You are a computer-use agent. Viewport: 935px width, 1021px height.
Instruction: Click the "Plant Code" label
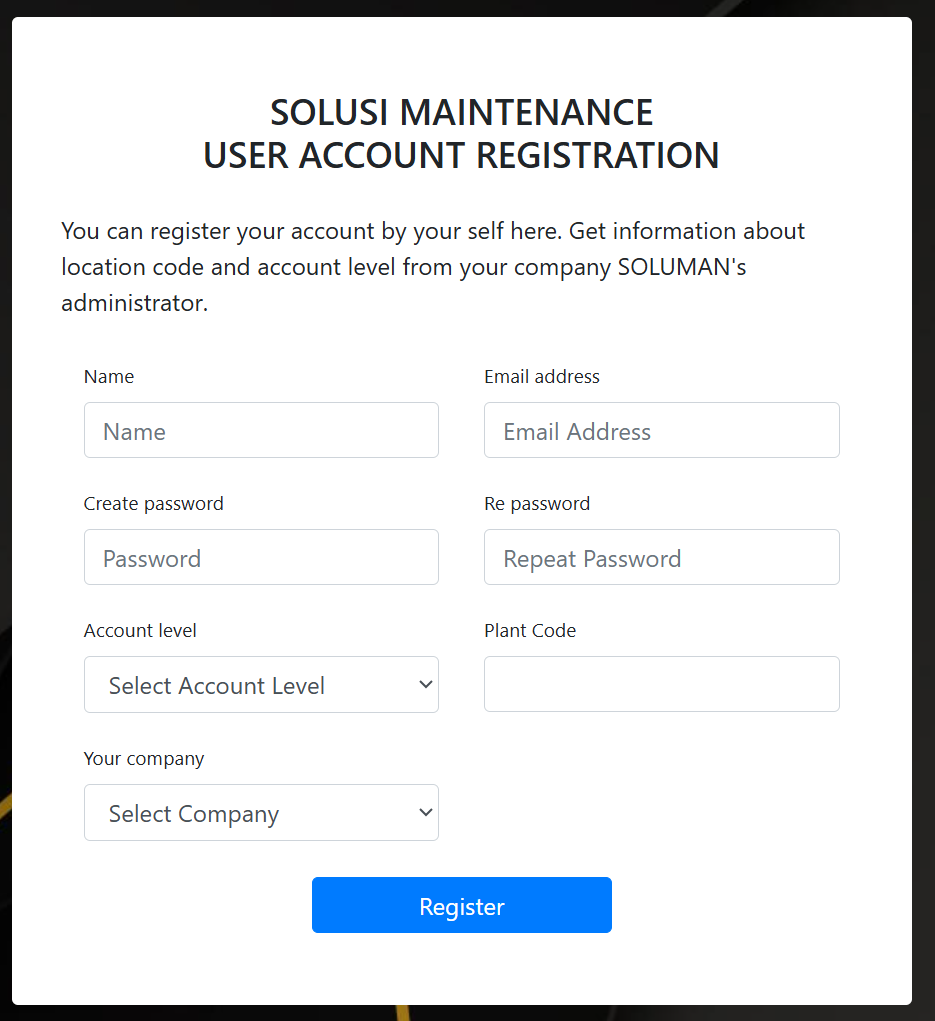[x=530, y=631]
